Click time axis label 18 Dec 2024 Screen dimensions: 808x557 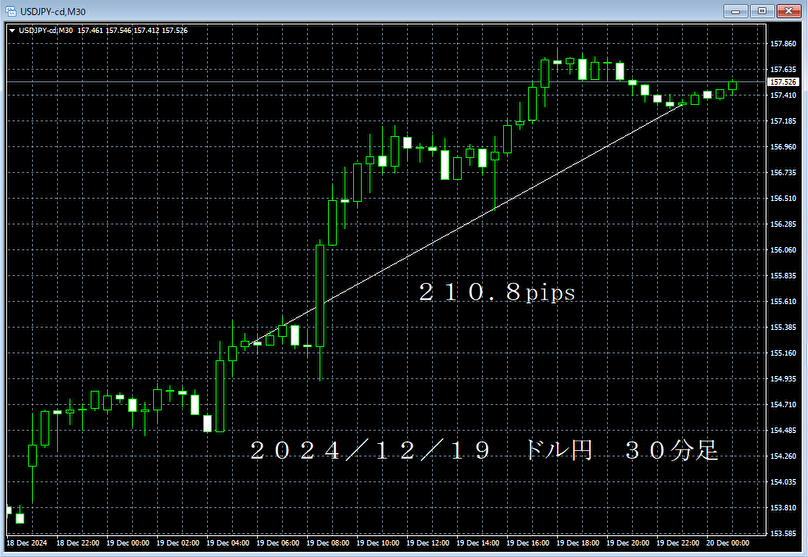(27, 543)
